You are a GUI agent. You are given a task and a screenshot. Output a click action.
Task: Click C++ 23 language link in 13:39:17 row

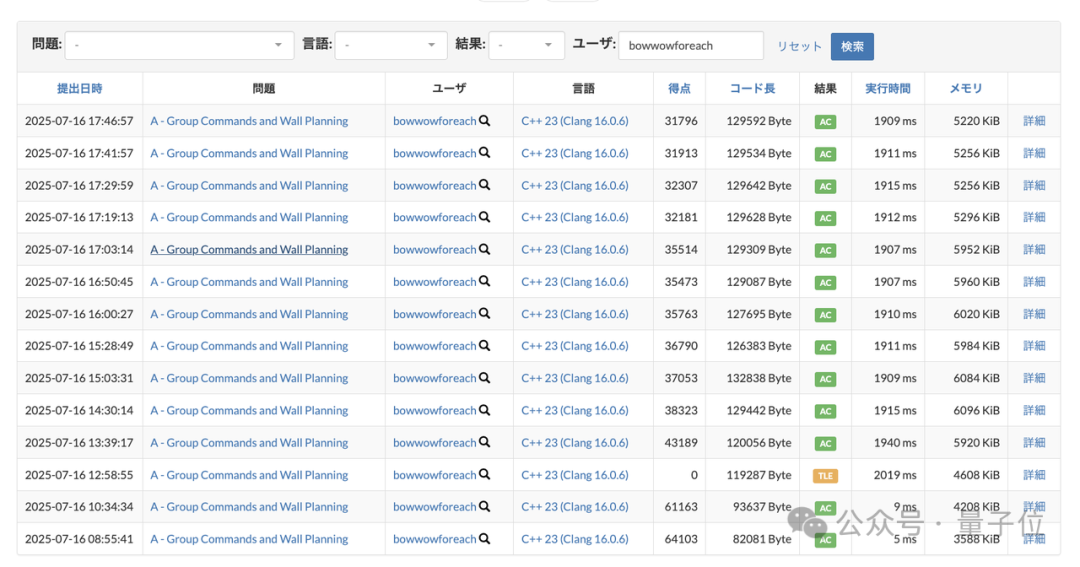pyautogui.click(x=575, y=442)
